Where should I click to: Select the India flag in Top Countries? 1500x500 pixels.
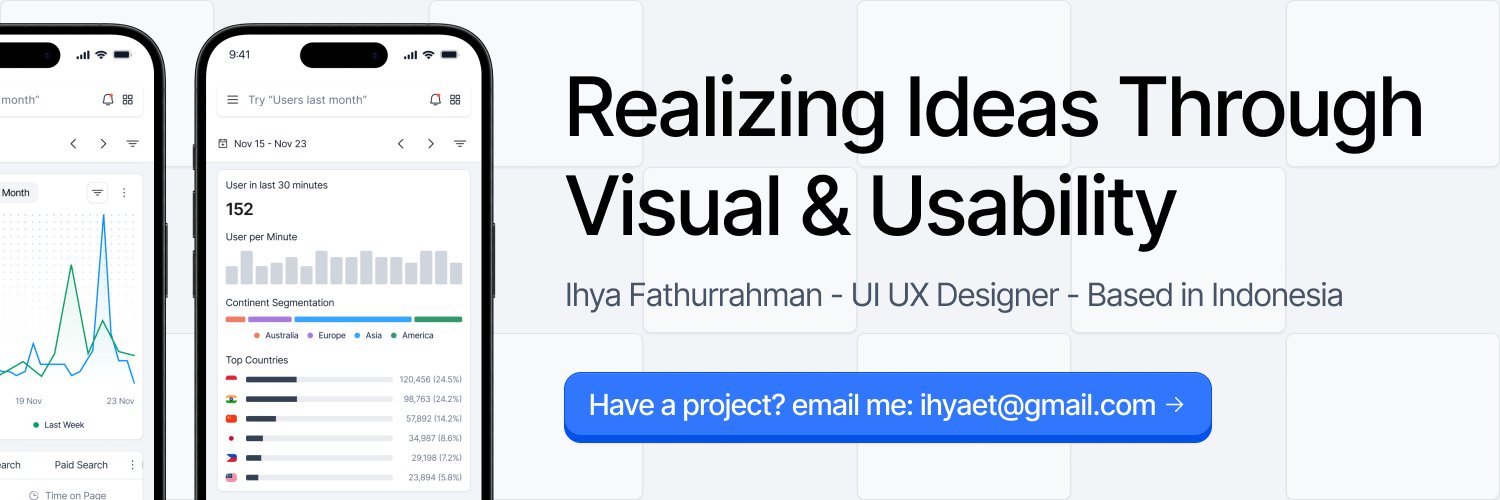[232, 399]
